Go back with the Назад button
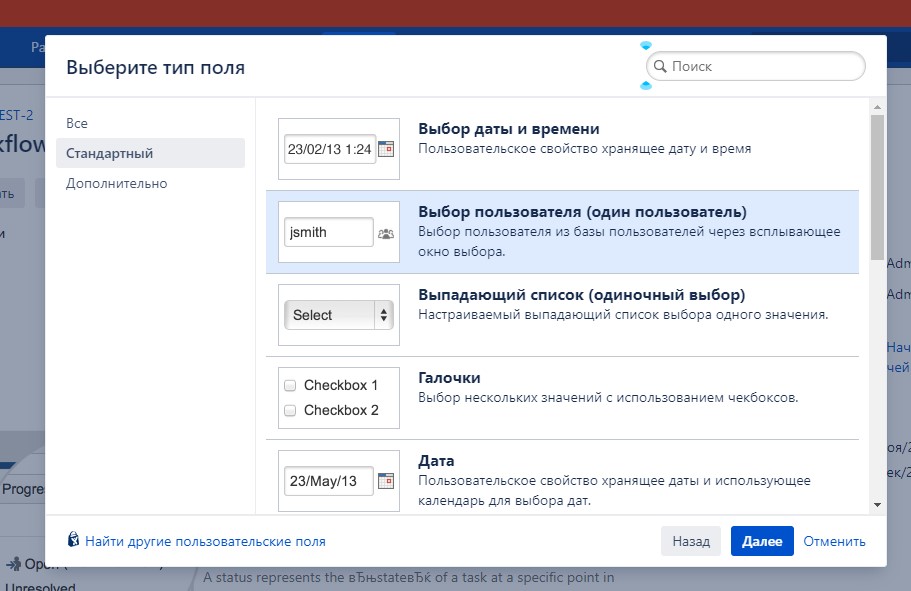The image size is (911, 591). (x=691, y=541)
